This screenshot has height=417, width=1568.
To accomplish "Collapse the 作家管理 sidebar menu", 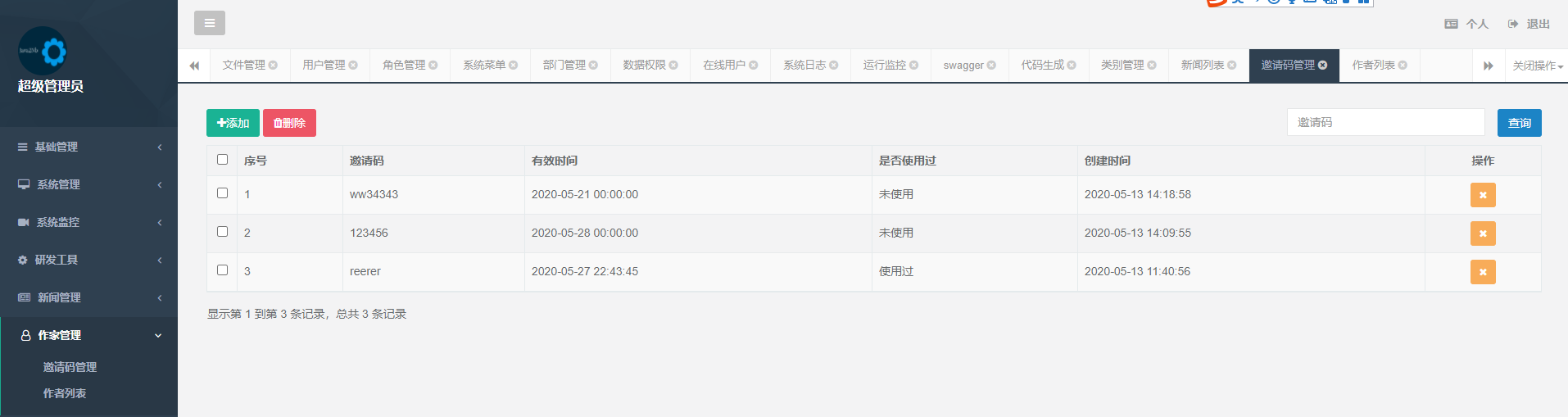I will point(88,335).
